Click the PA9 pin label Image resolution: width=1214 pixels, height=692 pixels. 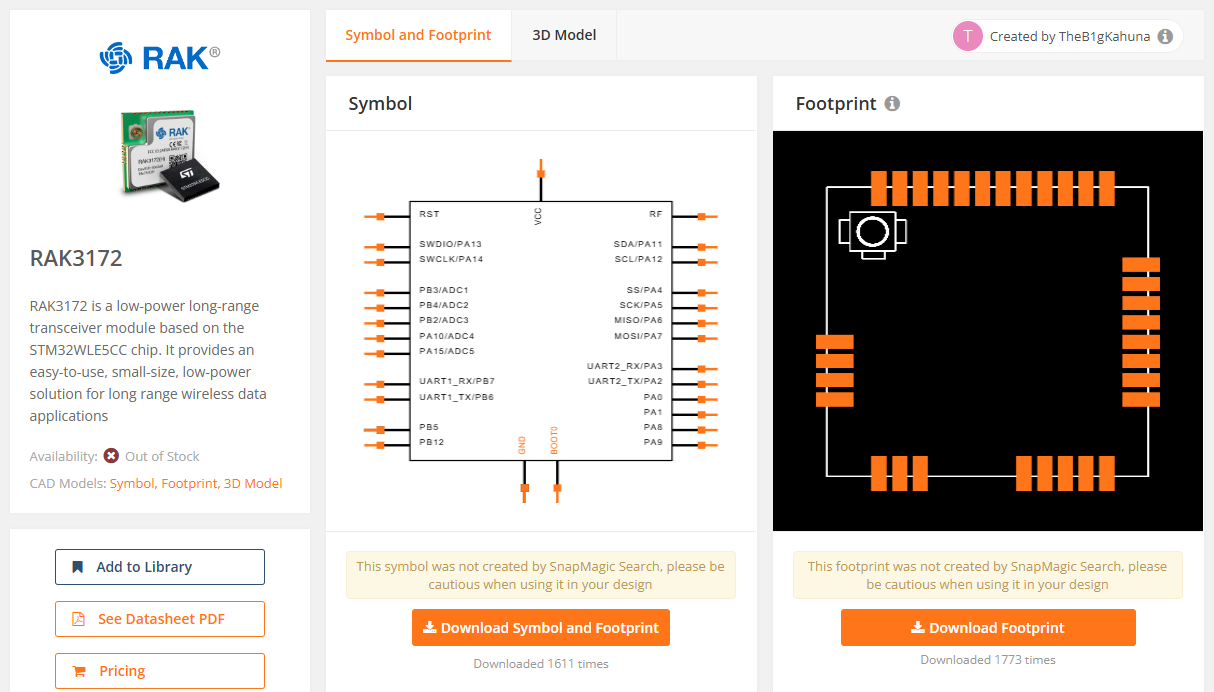pos(653,442)
